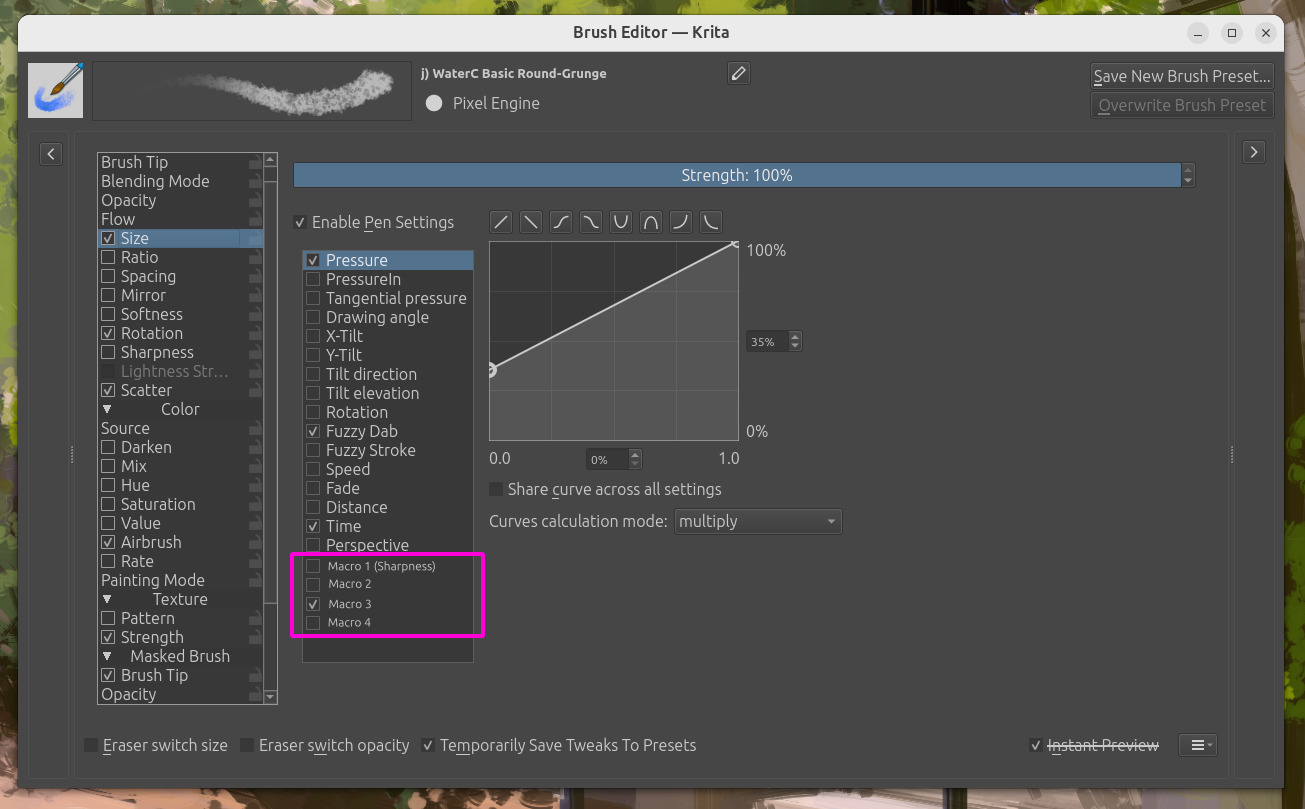This screenshot has width=1305, height=809.
Task: Apply the L-shaped curve preset
Action: point(711,222)
